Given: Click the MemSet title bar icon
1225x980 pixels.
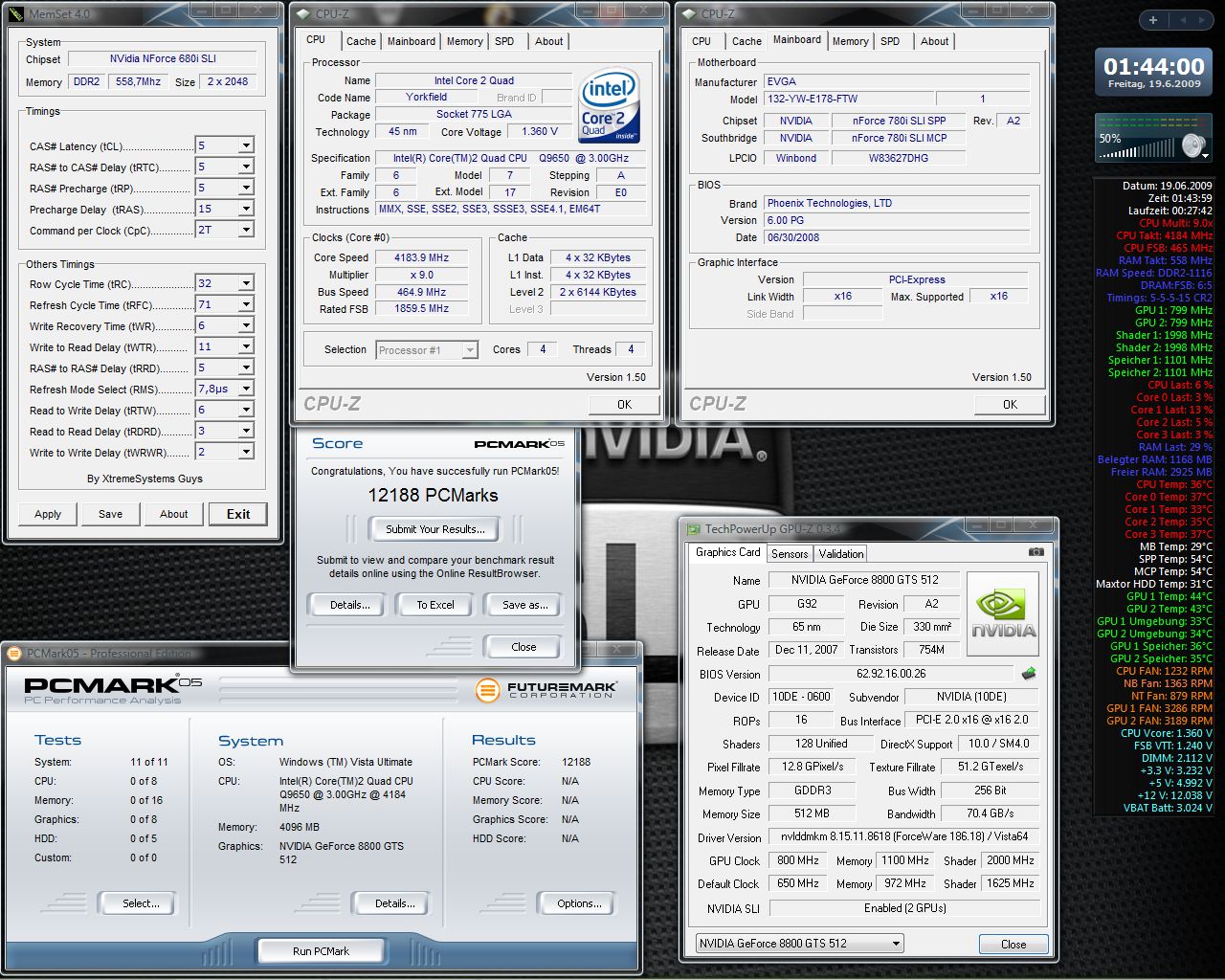Looking at the screenshot, I should (18, 13).
